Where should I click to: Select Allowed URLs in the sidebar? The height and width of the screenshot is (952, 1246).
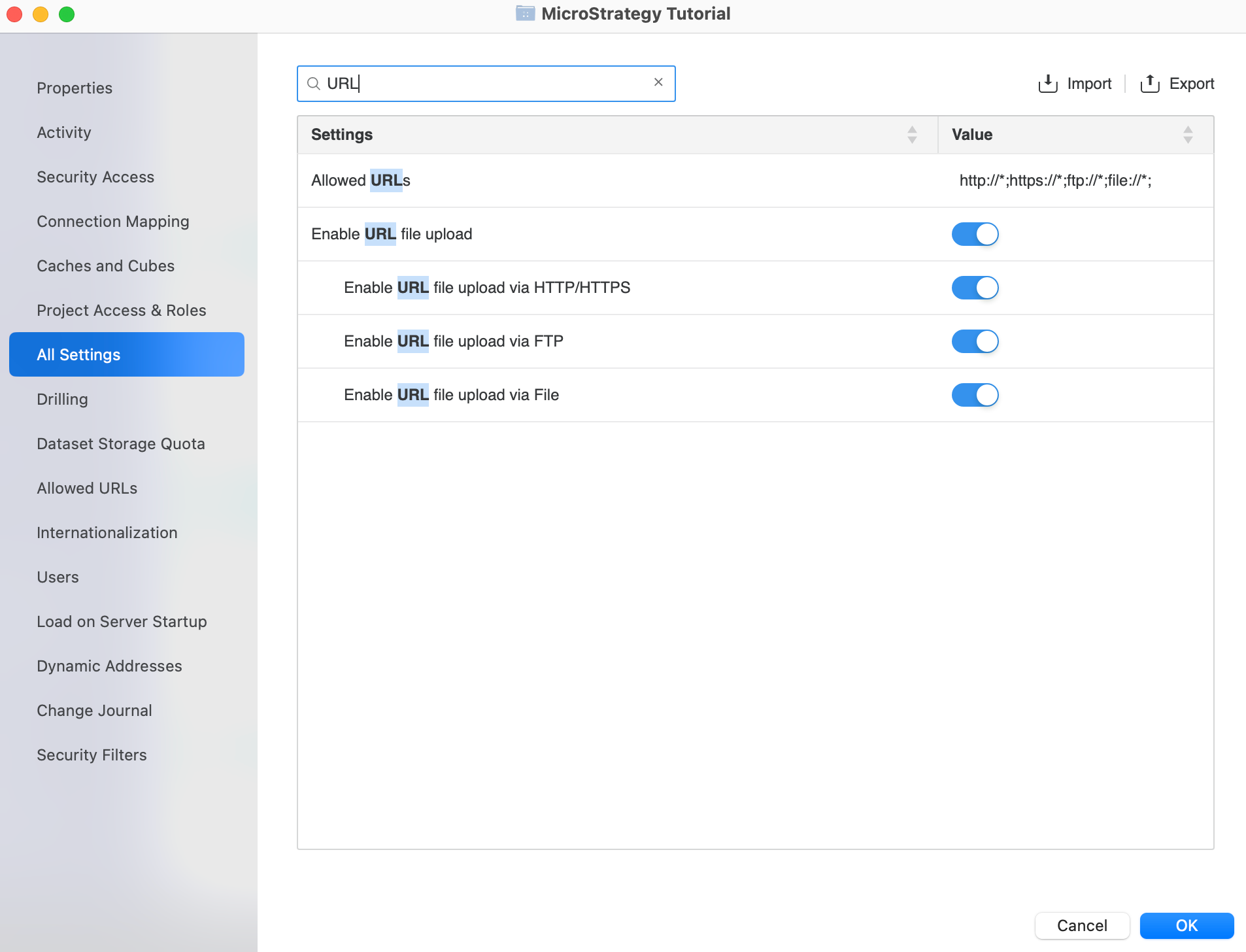click(x=87, y=488)
